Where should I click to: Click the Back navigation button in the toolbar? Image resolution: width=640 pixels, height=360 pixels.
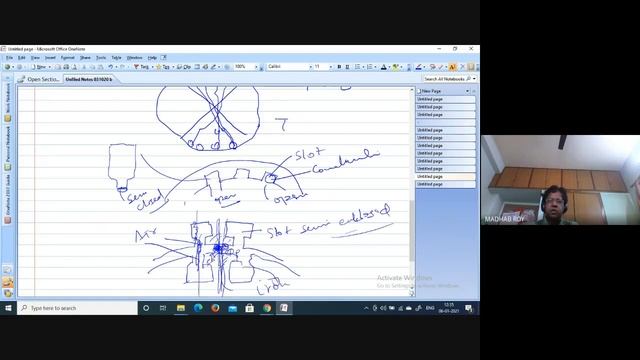pyautogui.click(x=7, y=67)
